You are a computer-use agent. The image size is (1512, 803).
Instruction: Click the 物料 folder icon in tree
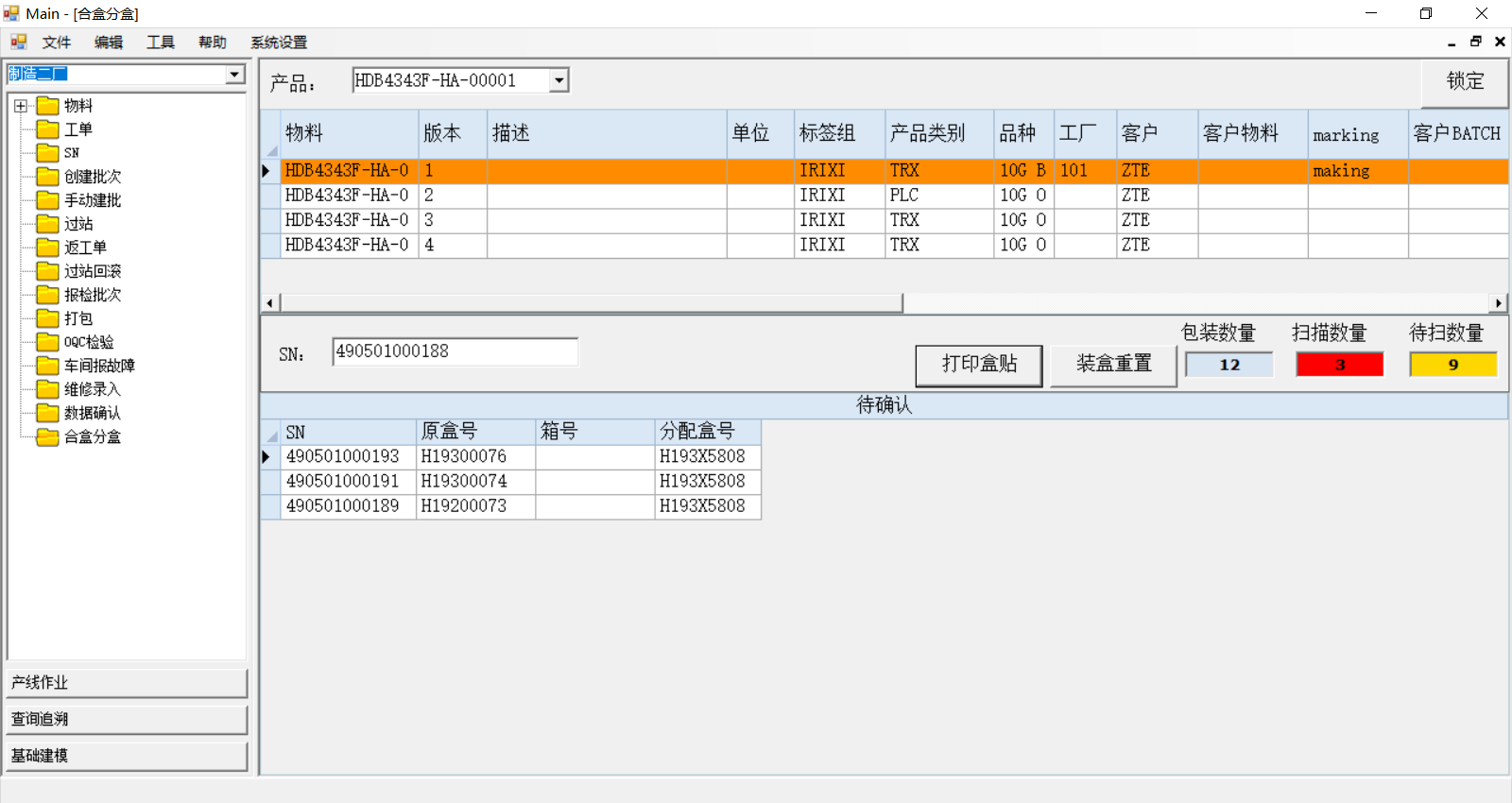(47, 106)
